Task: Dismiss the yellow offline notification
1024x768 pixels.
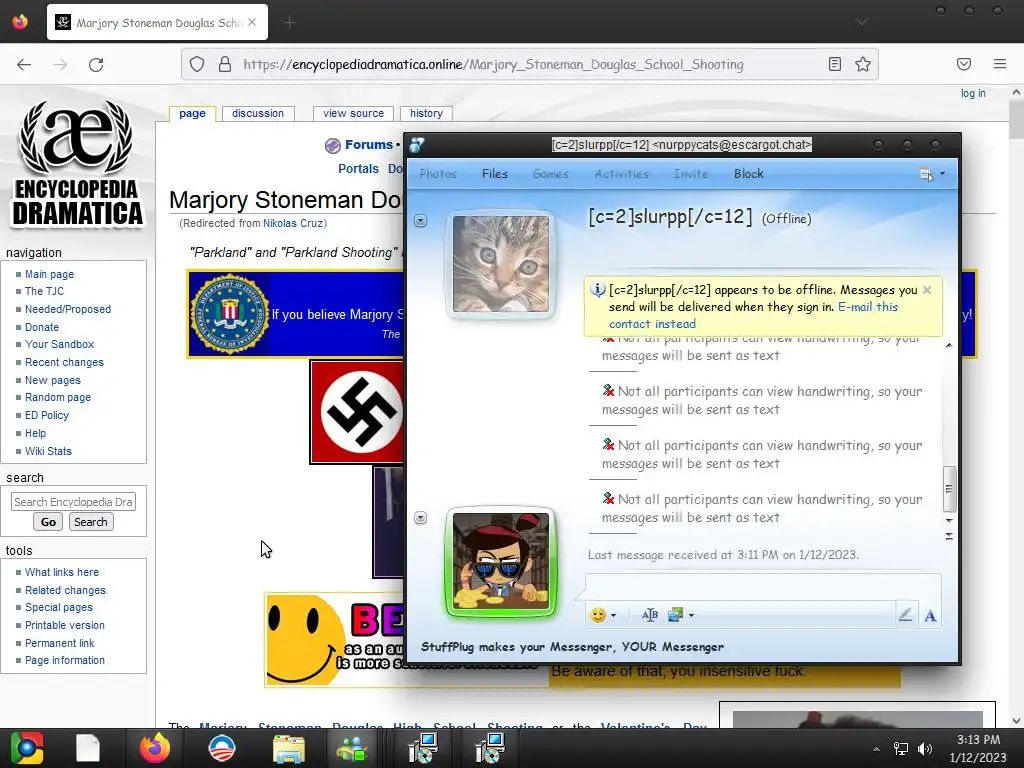Action: [x=927, y=290]
